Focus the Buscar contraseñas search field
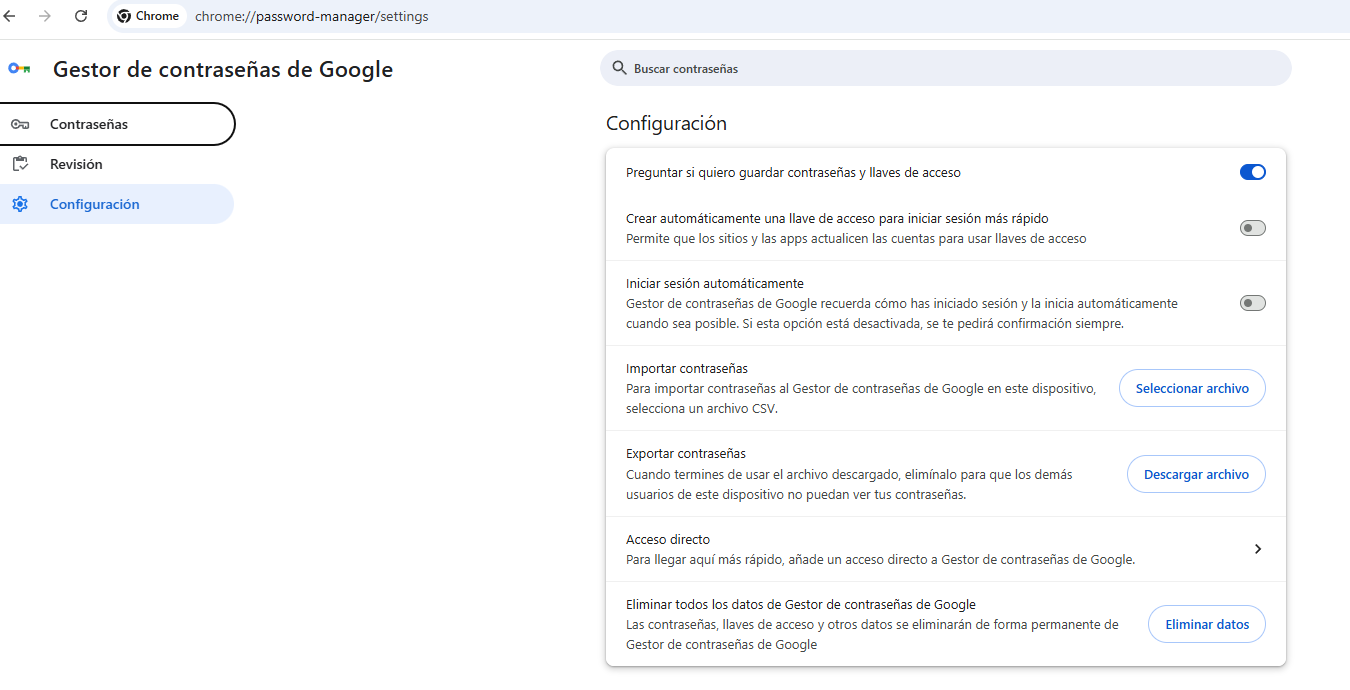The width and height of the screenshot is (1350, 690). pos(946,68)
